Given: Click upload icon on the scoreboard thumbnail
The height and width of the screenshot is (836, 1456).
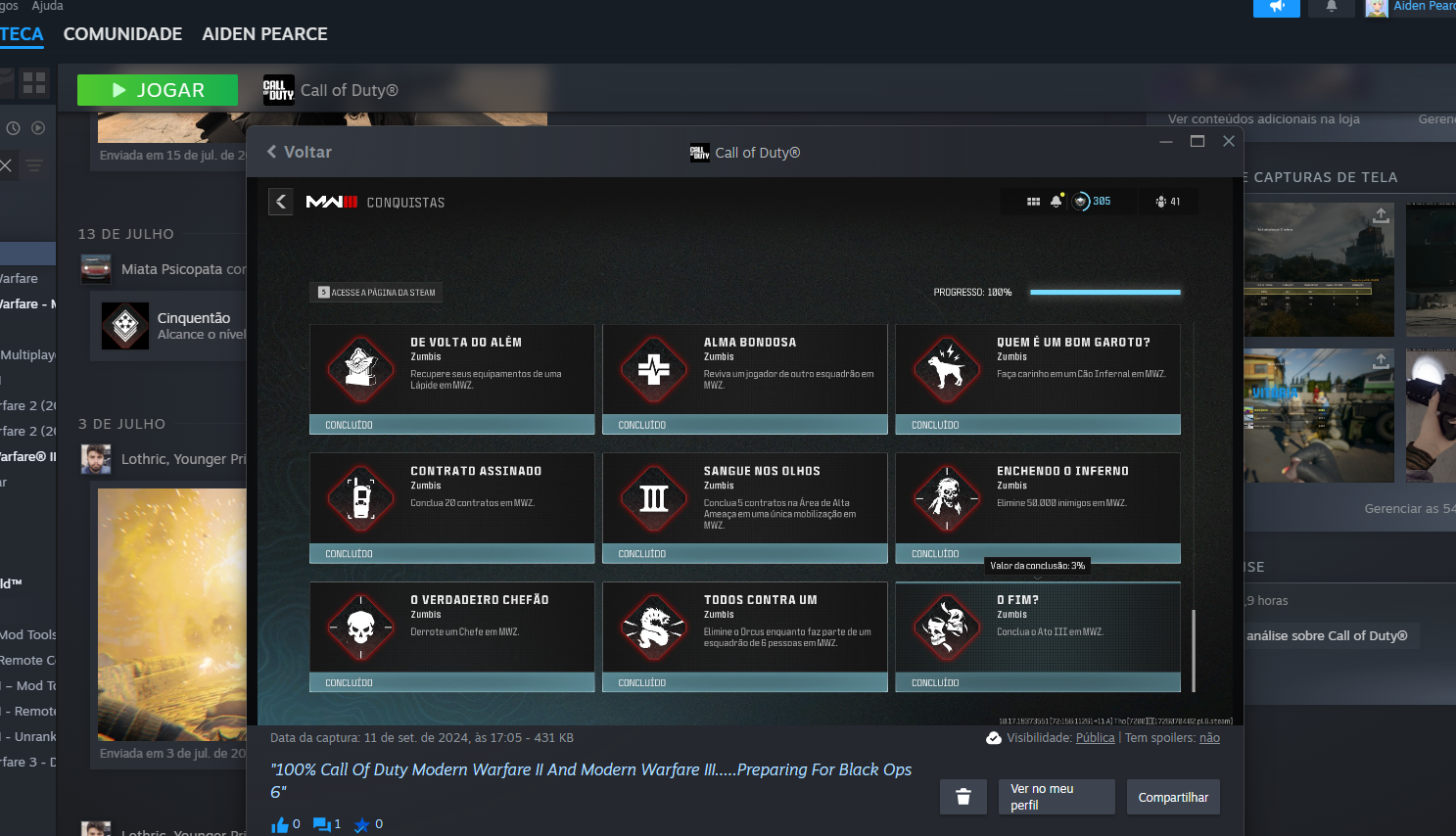Looking at the screenshot, I should 1381,215.
